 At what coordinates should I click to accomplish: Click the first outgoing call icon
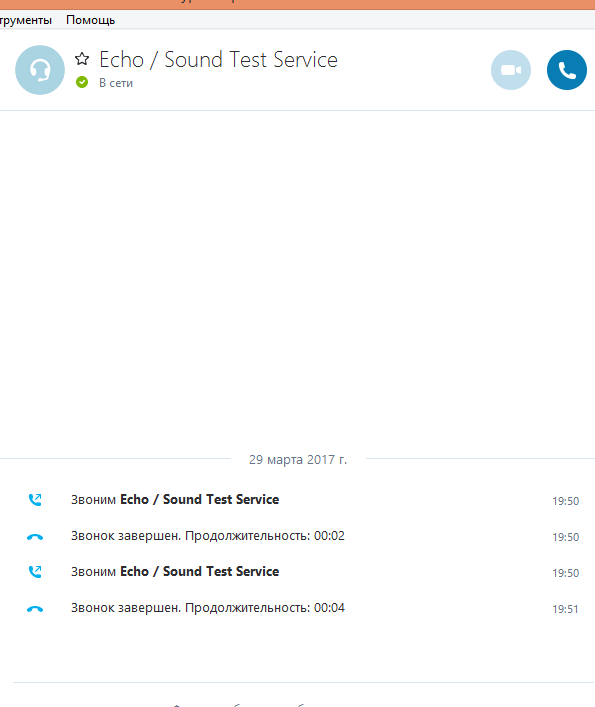(35, 500)
